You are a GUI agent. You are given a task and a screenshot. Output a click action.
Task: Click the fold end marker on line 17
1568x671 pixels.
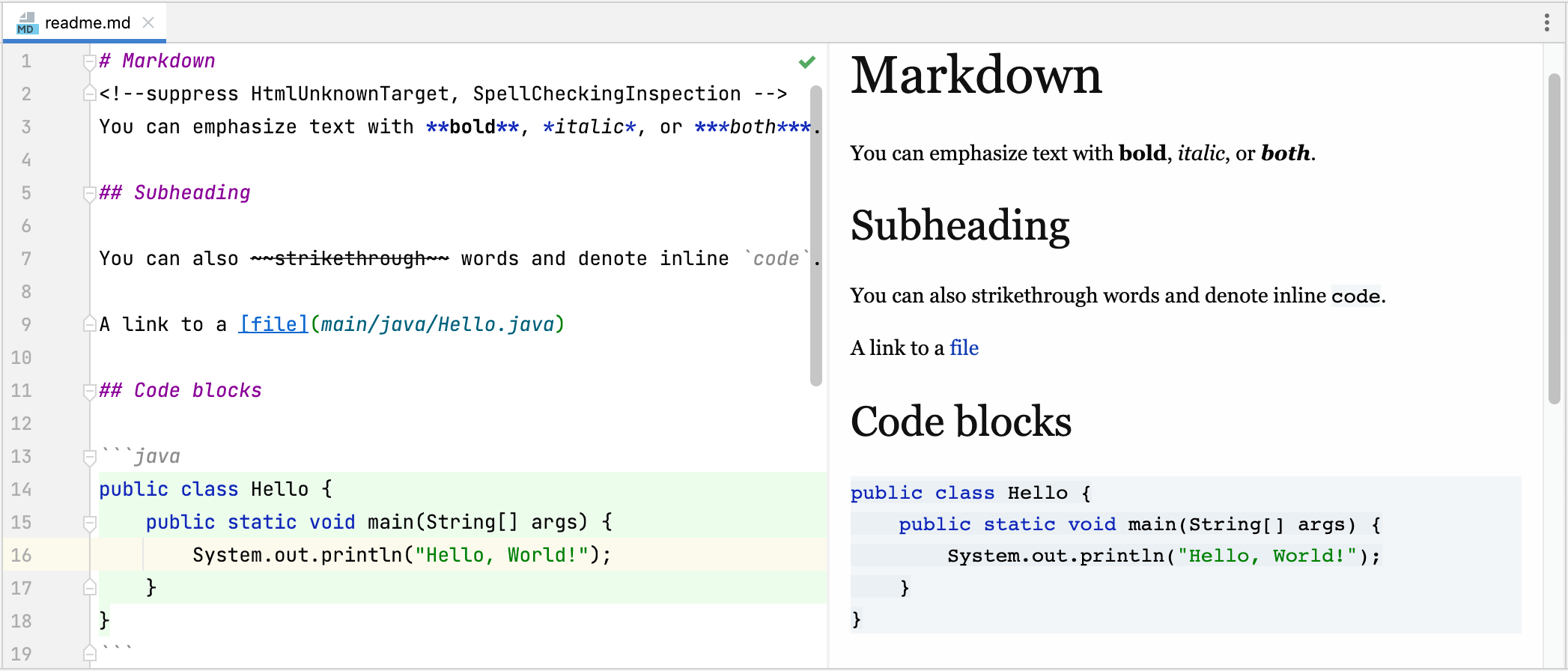(90, 588)
